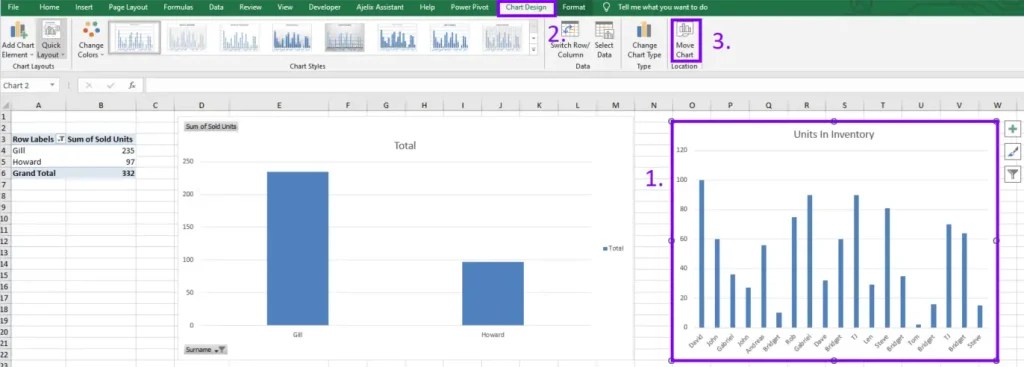Open the Developer tab
The height and width of the screenshot is (367, 1024).
point(325,7)
